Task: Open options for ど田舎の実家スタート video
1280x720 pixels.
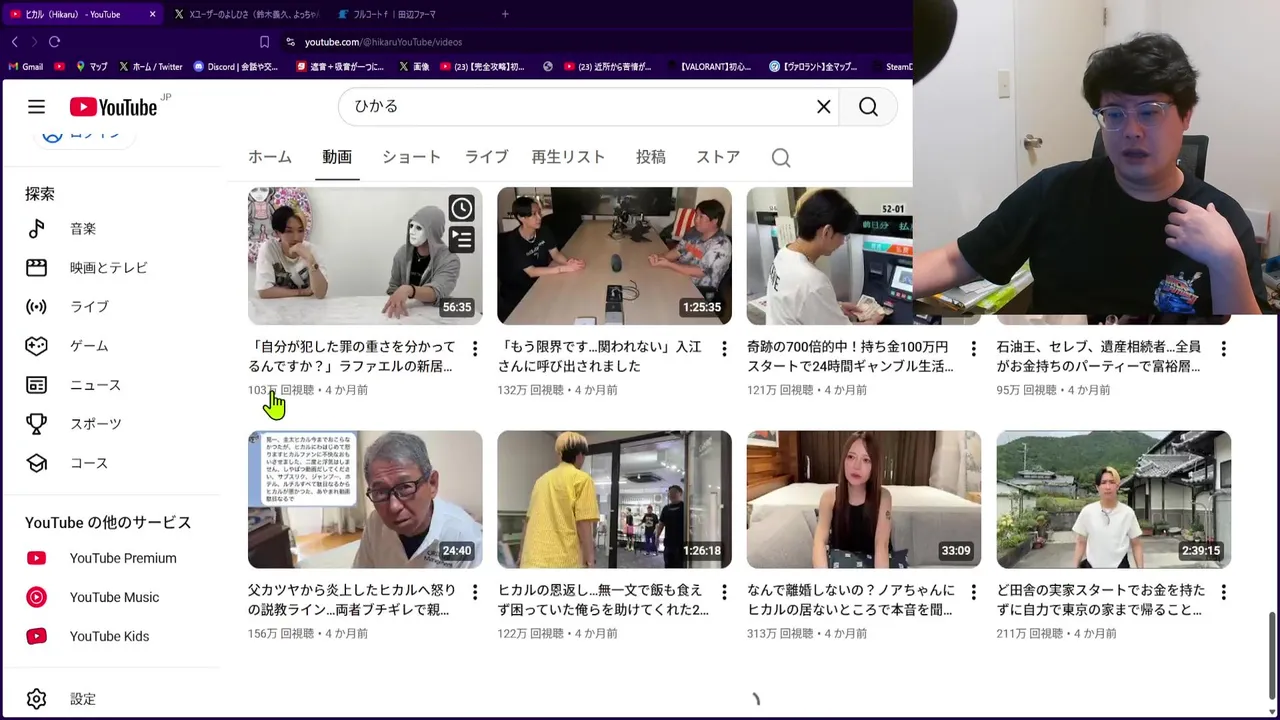Action: (1223, 592)
